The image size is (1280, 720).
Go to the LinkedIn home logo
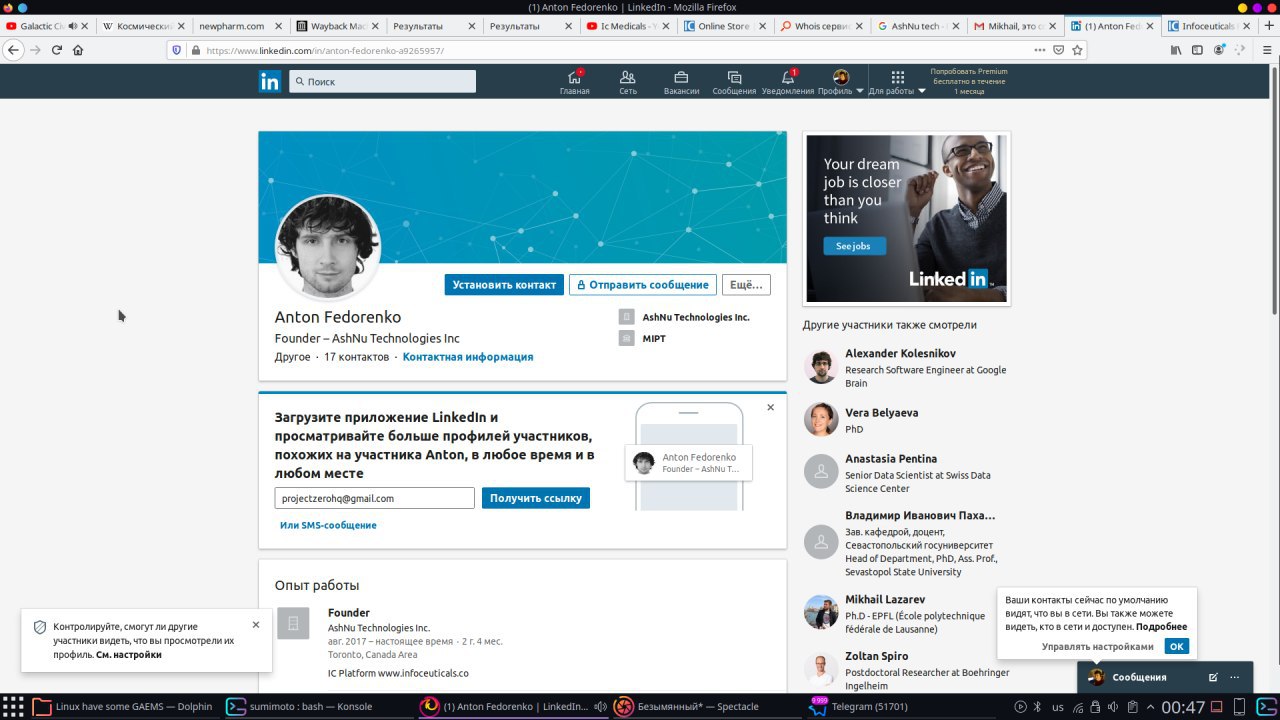269,82
